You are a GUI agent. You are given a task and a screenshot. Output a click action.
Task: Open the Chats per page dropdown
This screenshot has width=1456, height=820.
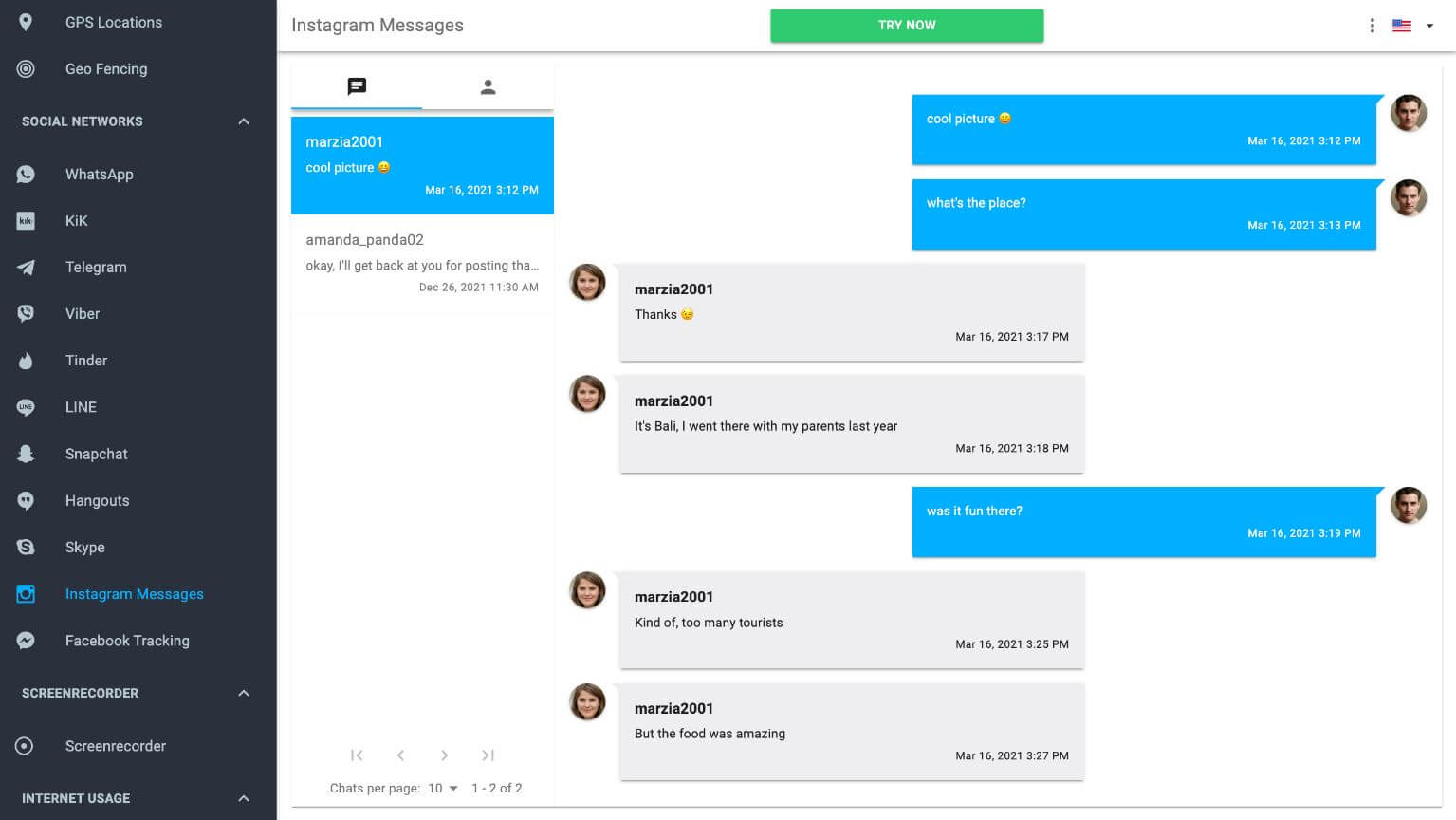click(x=442, y=788)
